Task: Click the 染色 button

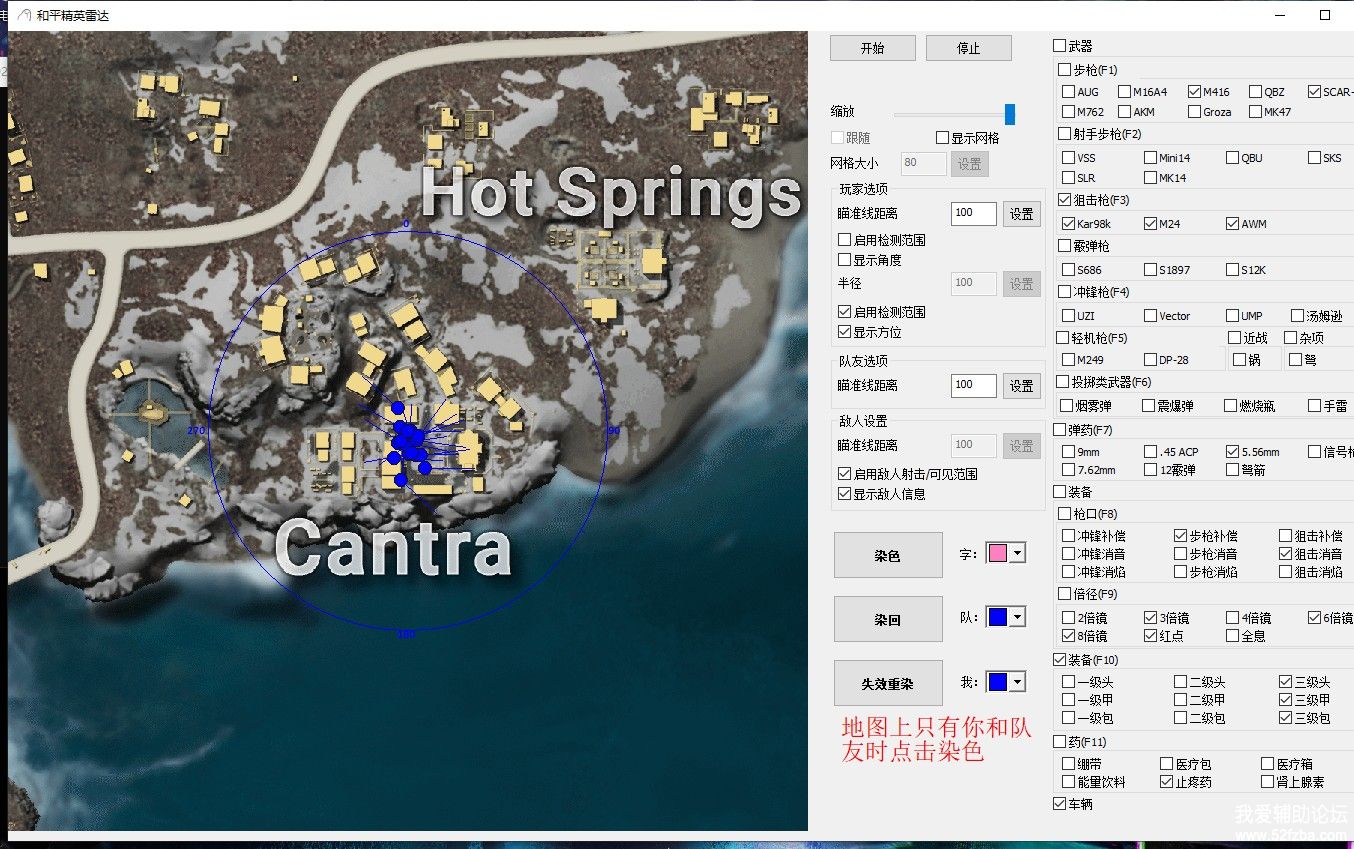Action: click(888, 555)
